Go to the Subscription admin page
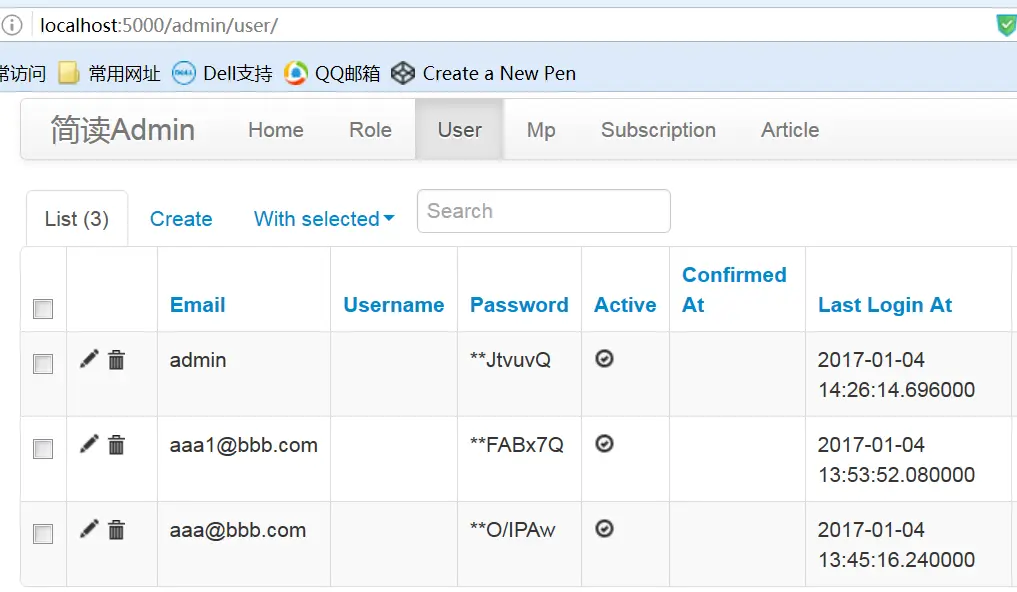 [x=658, y=130]
